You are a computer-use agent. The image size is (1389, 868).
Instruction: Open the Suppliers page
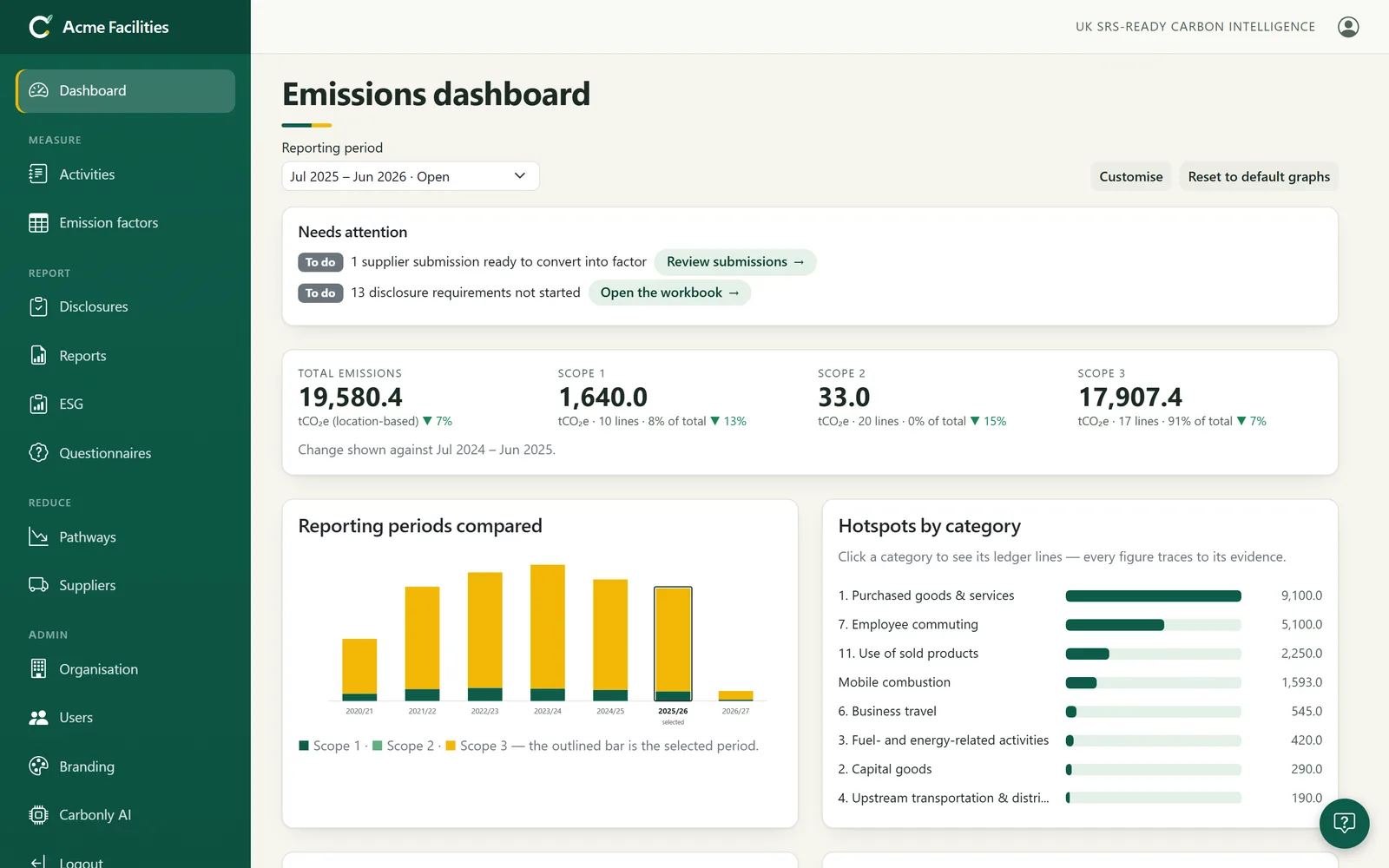pyautogui.click(x=125, y=585)
